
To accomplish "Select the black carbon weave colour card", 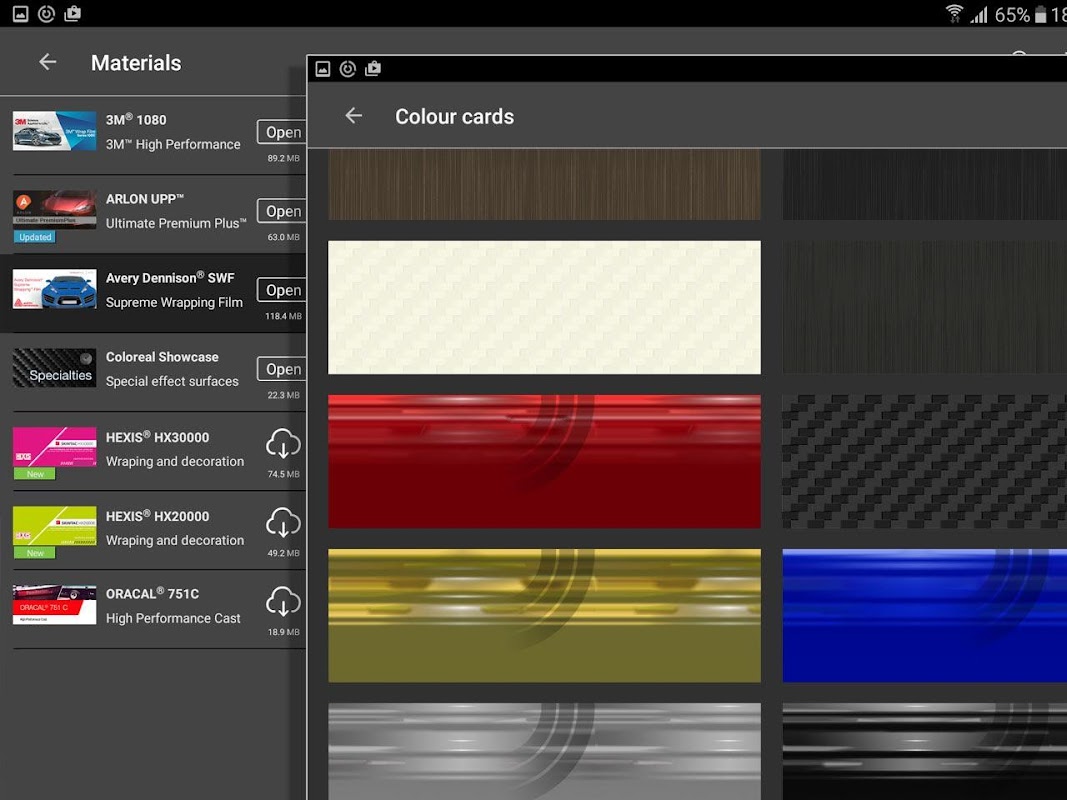I will point(925,461).
